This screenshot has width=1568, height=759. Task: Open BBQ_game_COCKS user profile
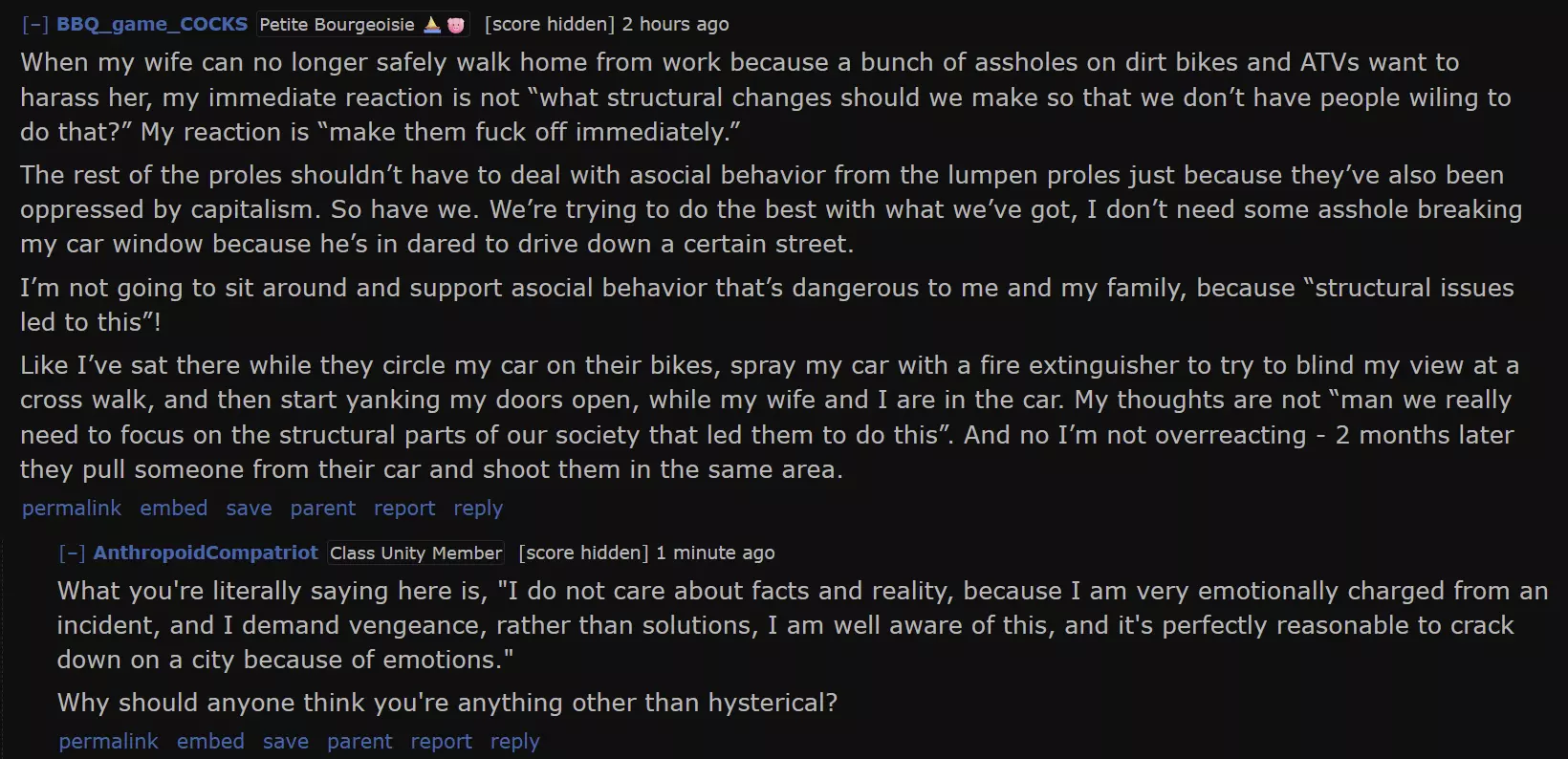(x=152, y=24)
